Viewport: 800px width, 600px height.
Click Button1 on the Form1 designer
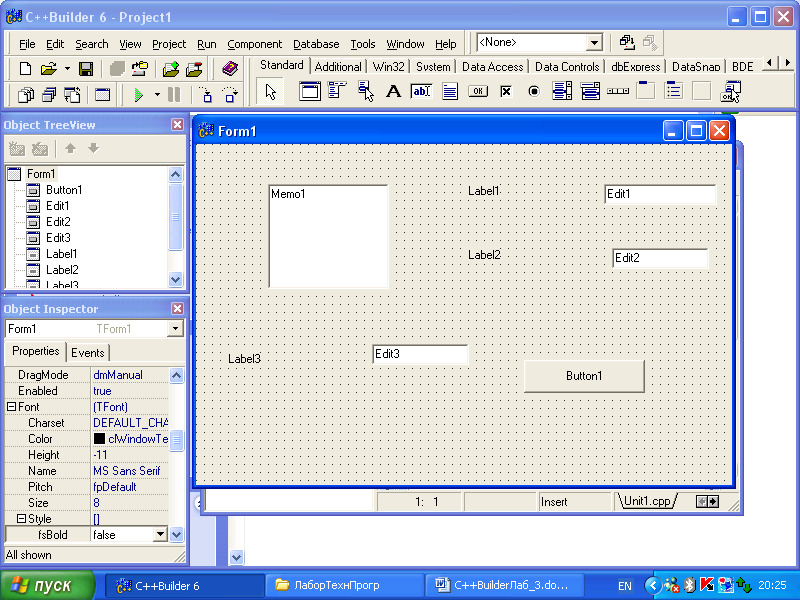click(584, 376)
